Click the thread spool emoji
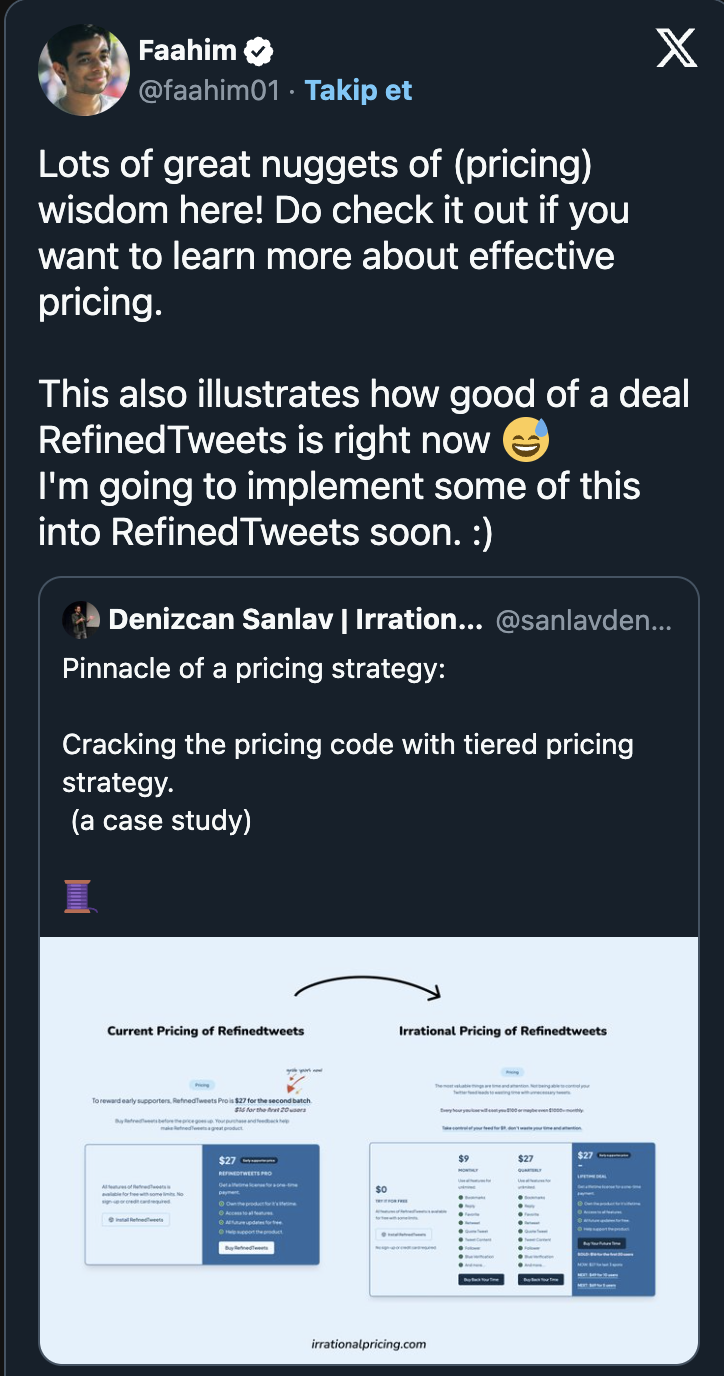 (80, 896)
